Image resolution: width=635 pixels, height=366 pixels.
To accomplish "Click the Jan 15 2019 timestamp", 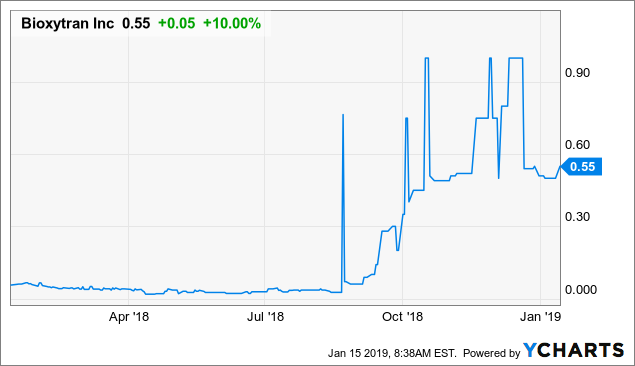I will coord(392,353).
